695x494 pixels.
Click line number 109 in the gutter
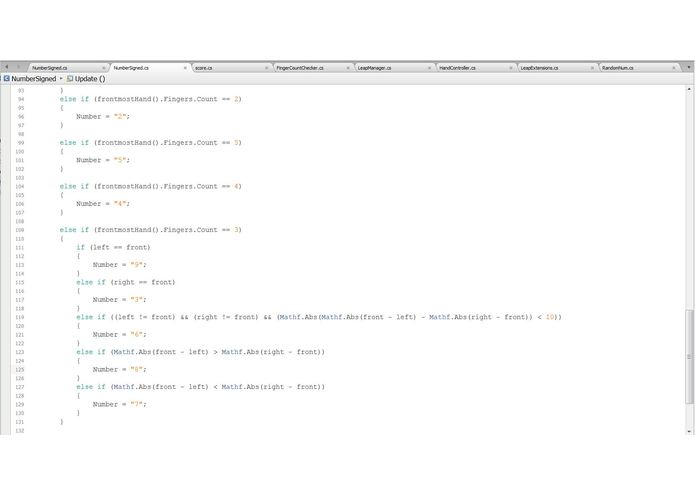(20, 230)
